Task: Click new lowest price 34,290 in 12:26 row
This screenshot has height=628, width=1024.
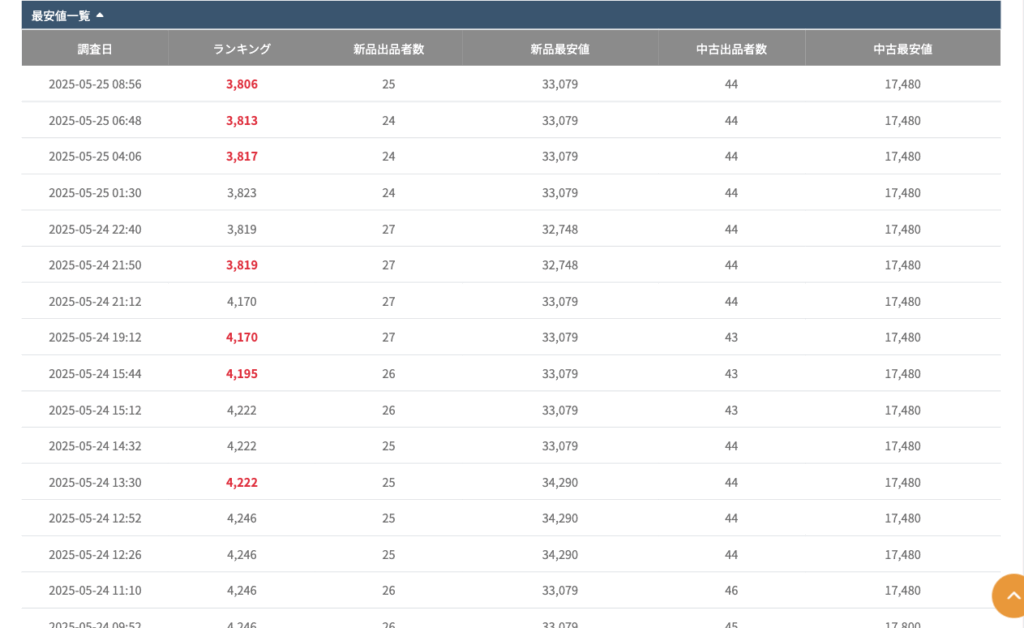Action: pyautogui.click(x=560, y=555)
